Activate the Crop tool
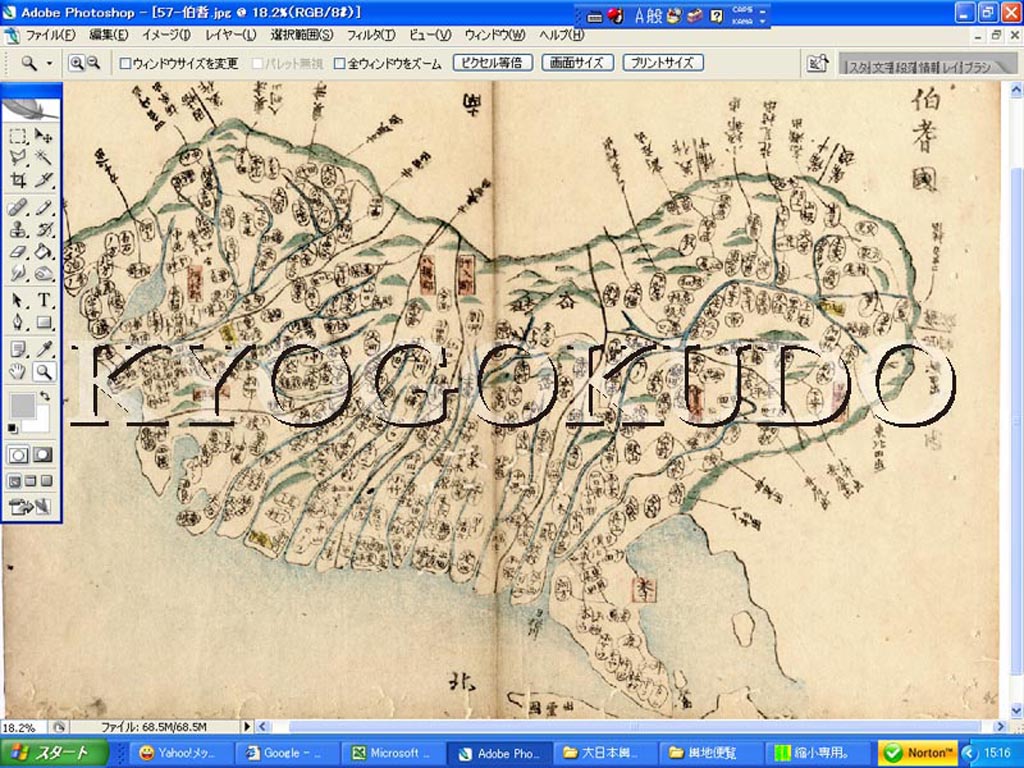The width and height of the screenshot is (1024, 768). 18,180
